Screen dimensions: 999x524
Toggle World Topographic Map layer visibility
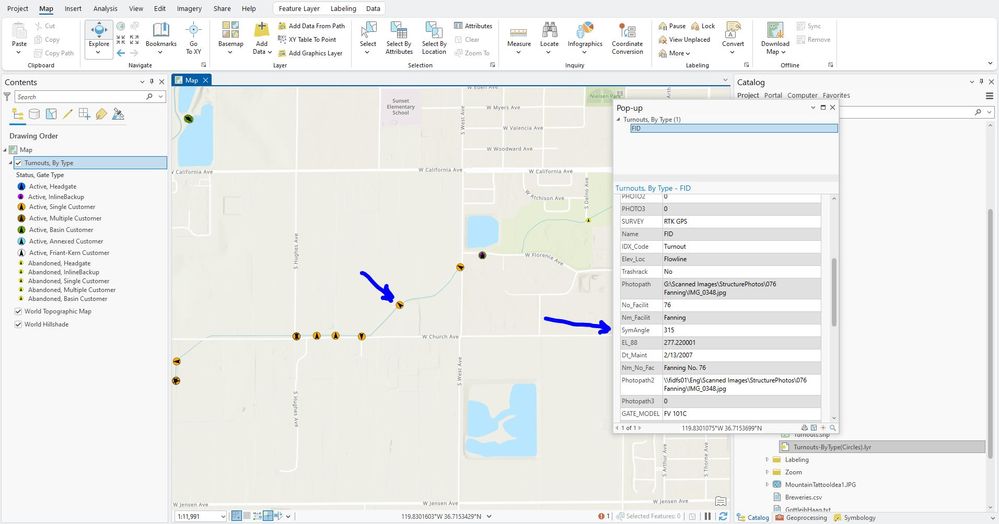pyautogui.click(x=18, y=312)
